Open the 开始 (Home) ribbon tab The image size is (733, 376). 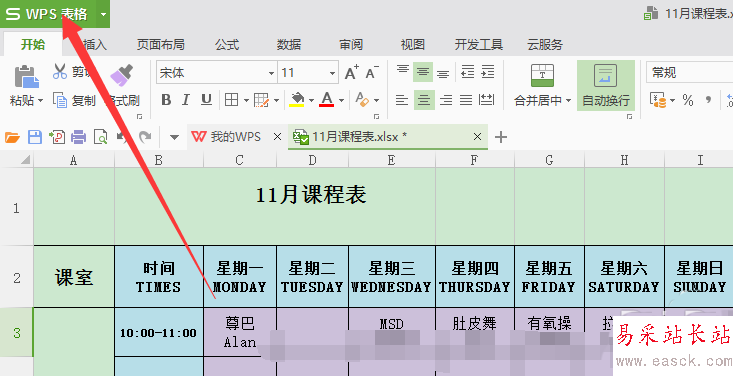coord(33,44)
